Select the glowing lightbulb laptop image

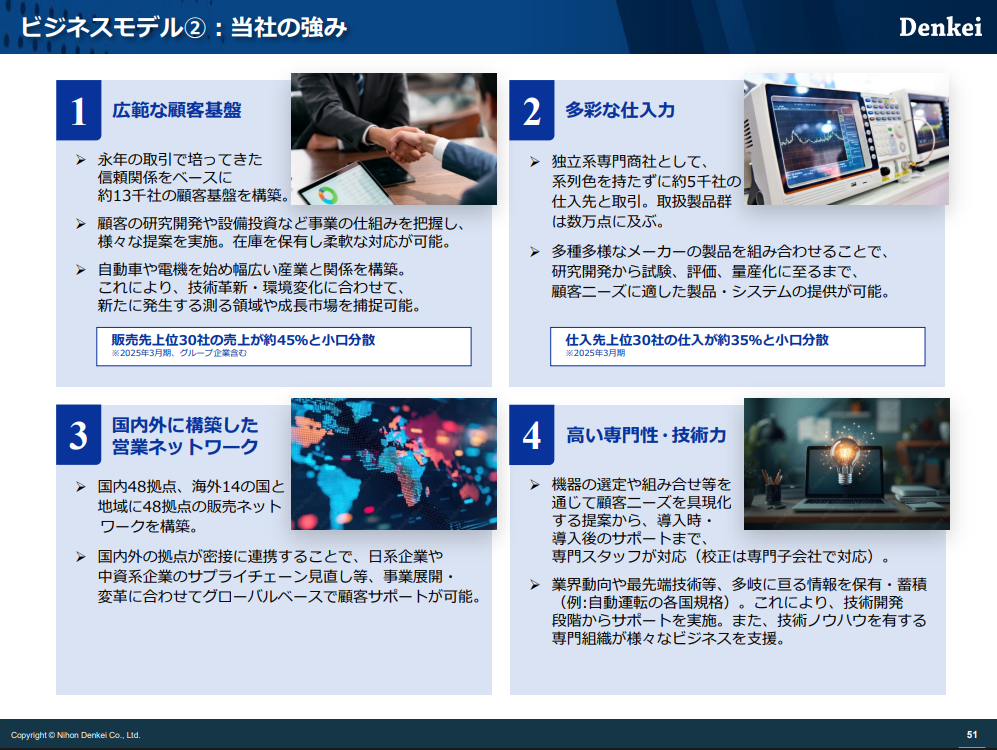pos(846,463)
